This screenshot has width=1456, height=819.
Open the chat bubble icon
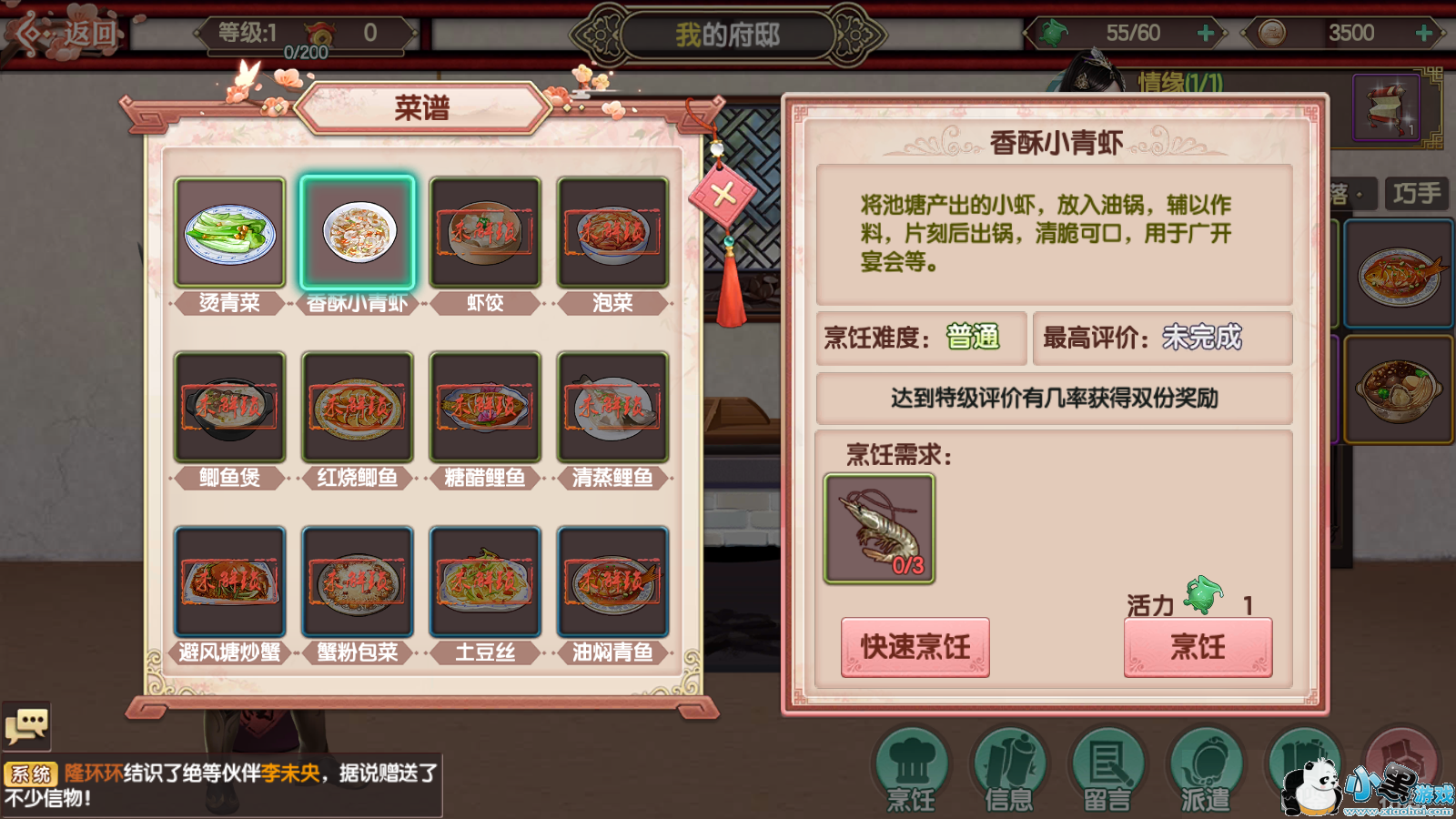[26, 726]
